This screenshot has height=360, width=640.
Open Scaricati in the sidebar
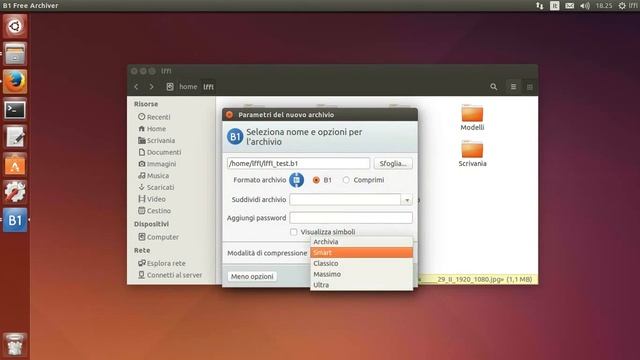156,187
